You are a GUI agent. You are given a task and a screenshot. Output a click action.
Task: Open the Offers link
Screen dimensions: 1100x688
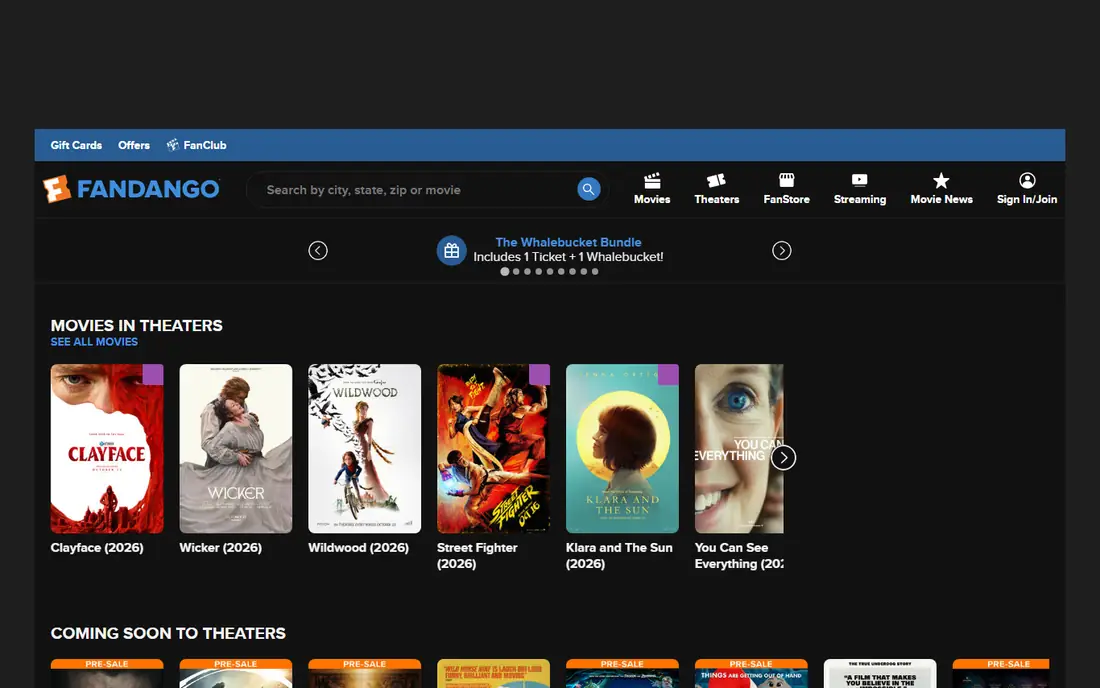(x=134, y=145)
